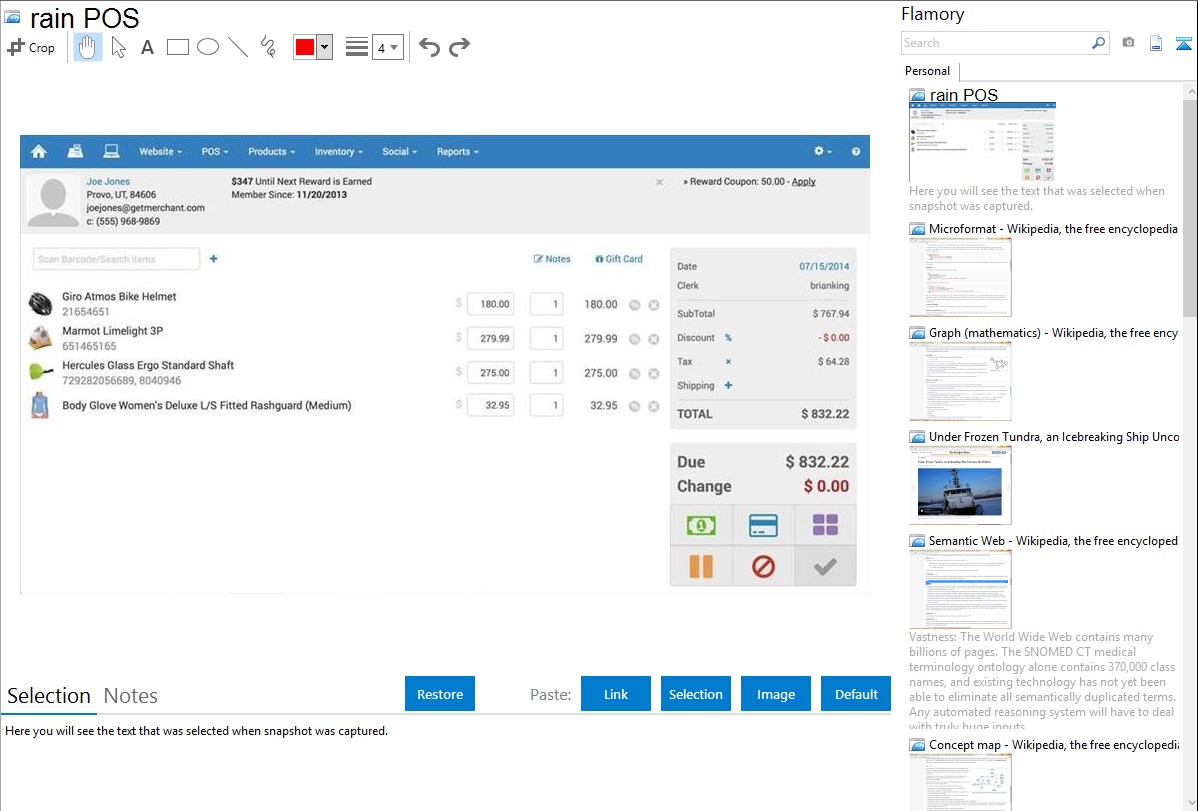Image resolution: width=1198 pixels, height=811 pixels.
Task: Activate the hand pan tool
Action: tap(87, 47)
